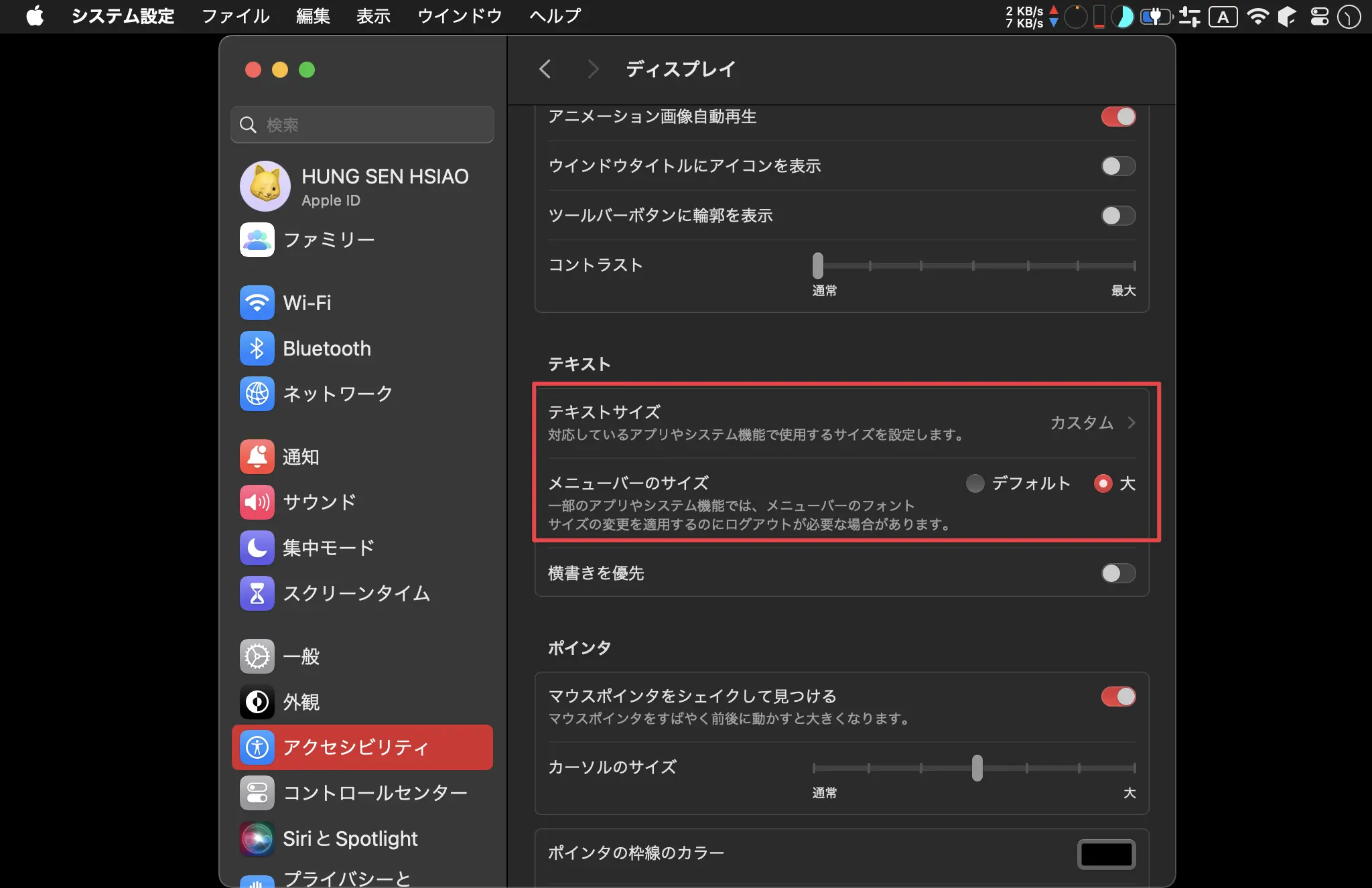1372x888 pixels.
Task: Open the ファミリー family icon
Action: (257, 240)
